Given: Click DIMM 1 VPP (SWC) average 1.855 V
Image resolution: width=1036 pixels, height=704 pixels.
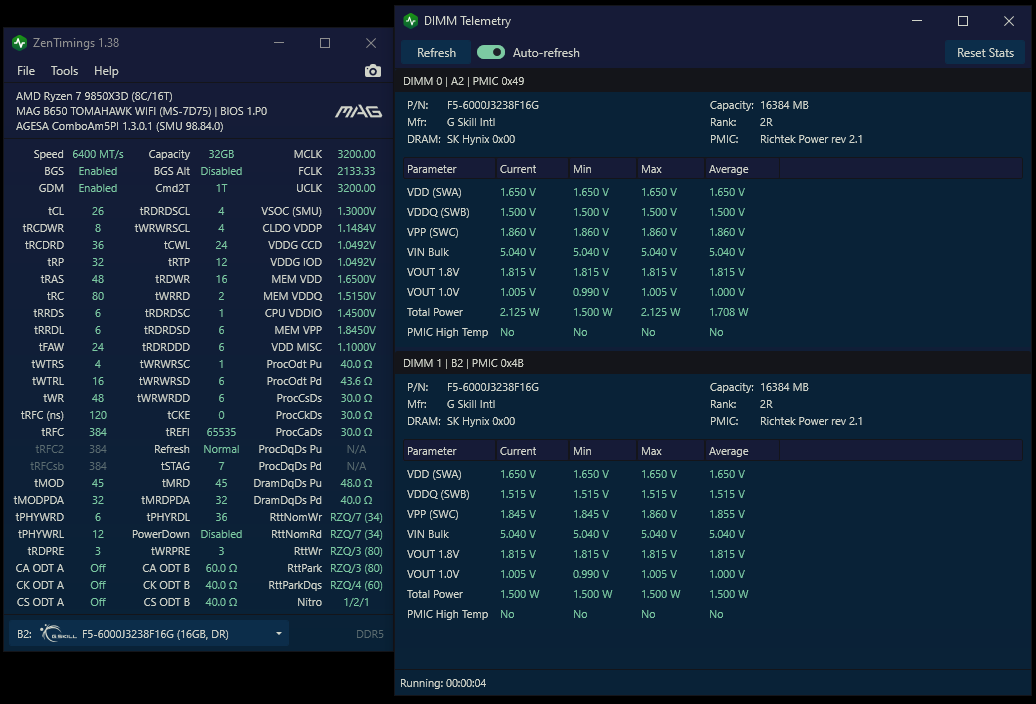Looking at the screenshot, I should (x=727, y=514).
